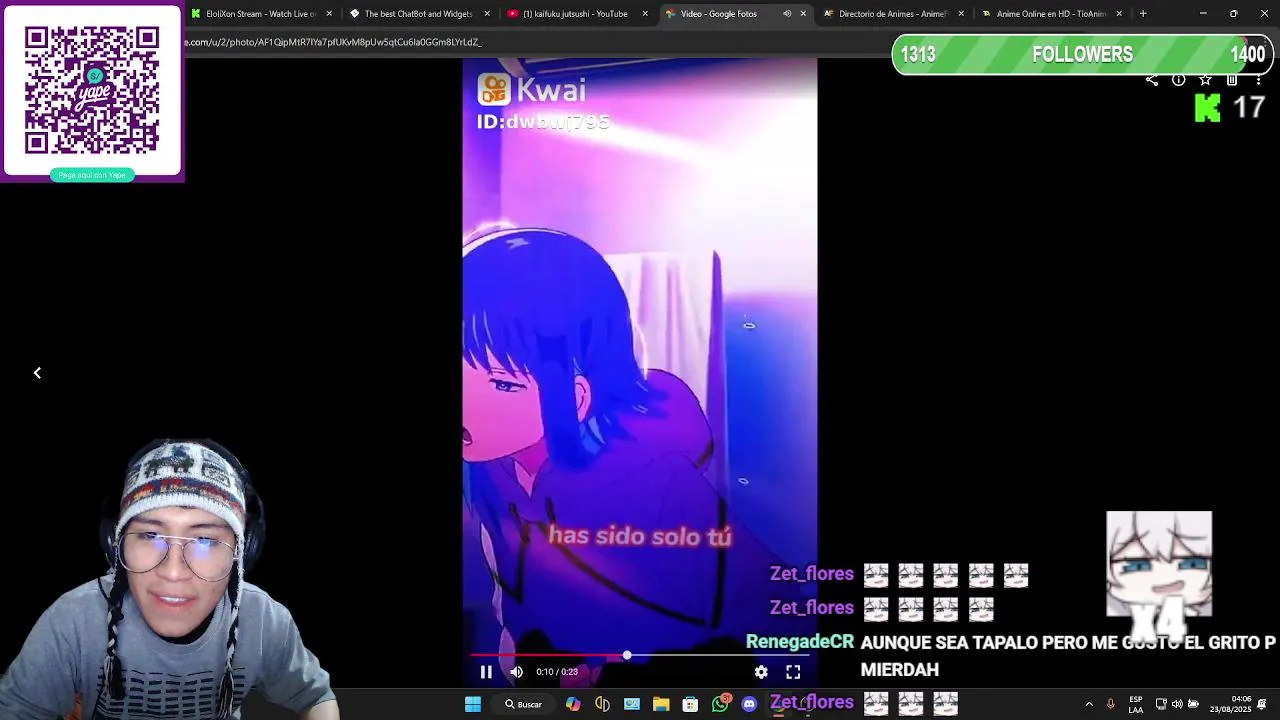The width and height of the screenshot is (1280, 720).
Task: Open the Windows Start menu
Action: [473, 704]
